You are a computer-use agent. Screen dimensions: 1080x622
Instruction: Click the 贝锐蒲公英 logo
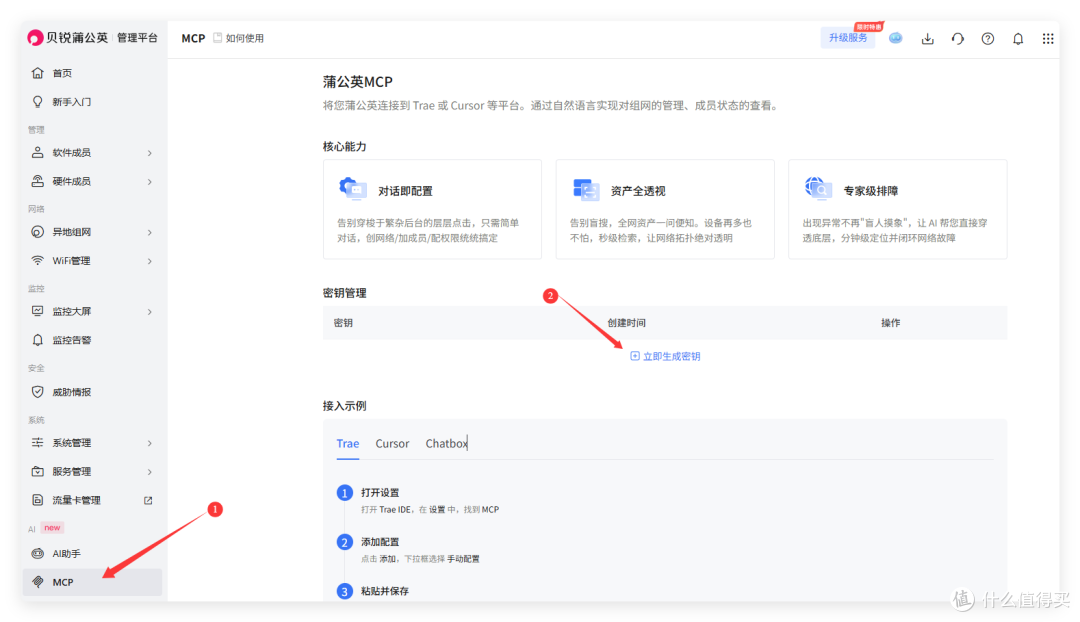(x=68, y=37)
